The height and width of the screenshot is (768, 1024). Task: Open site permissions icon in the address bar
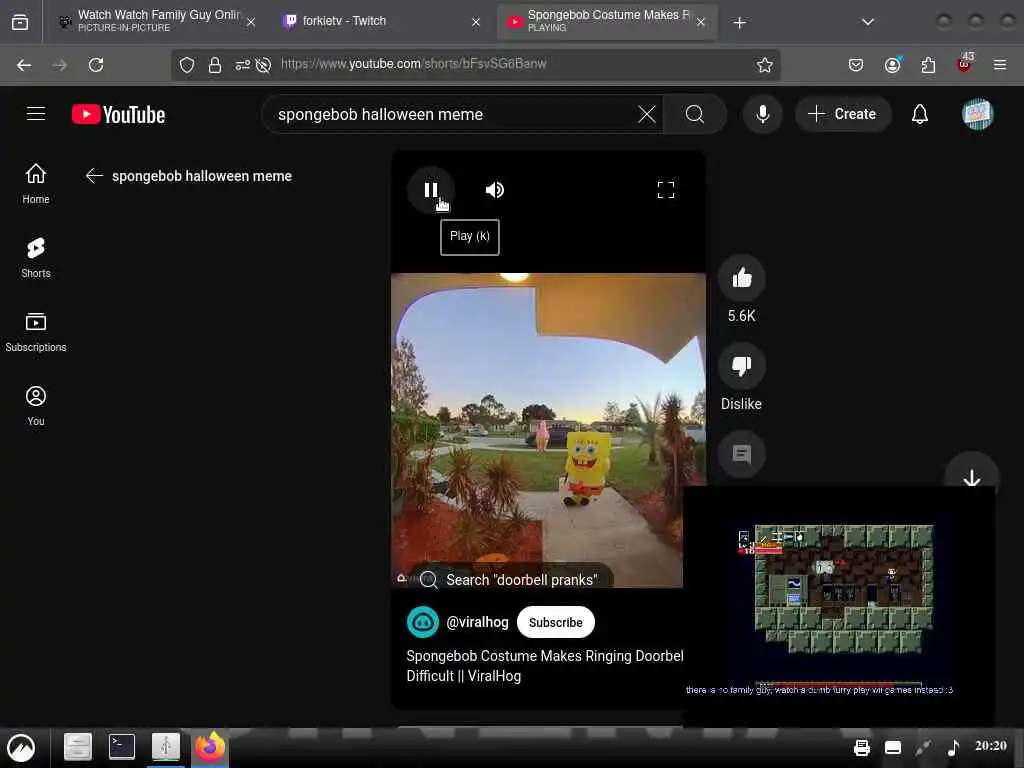[x=242, y=65]
